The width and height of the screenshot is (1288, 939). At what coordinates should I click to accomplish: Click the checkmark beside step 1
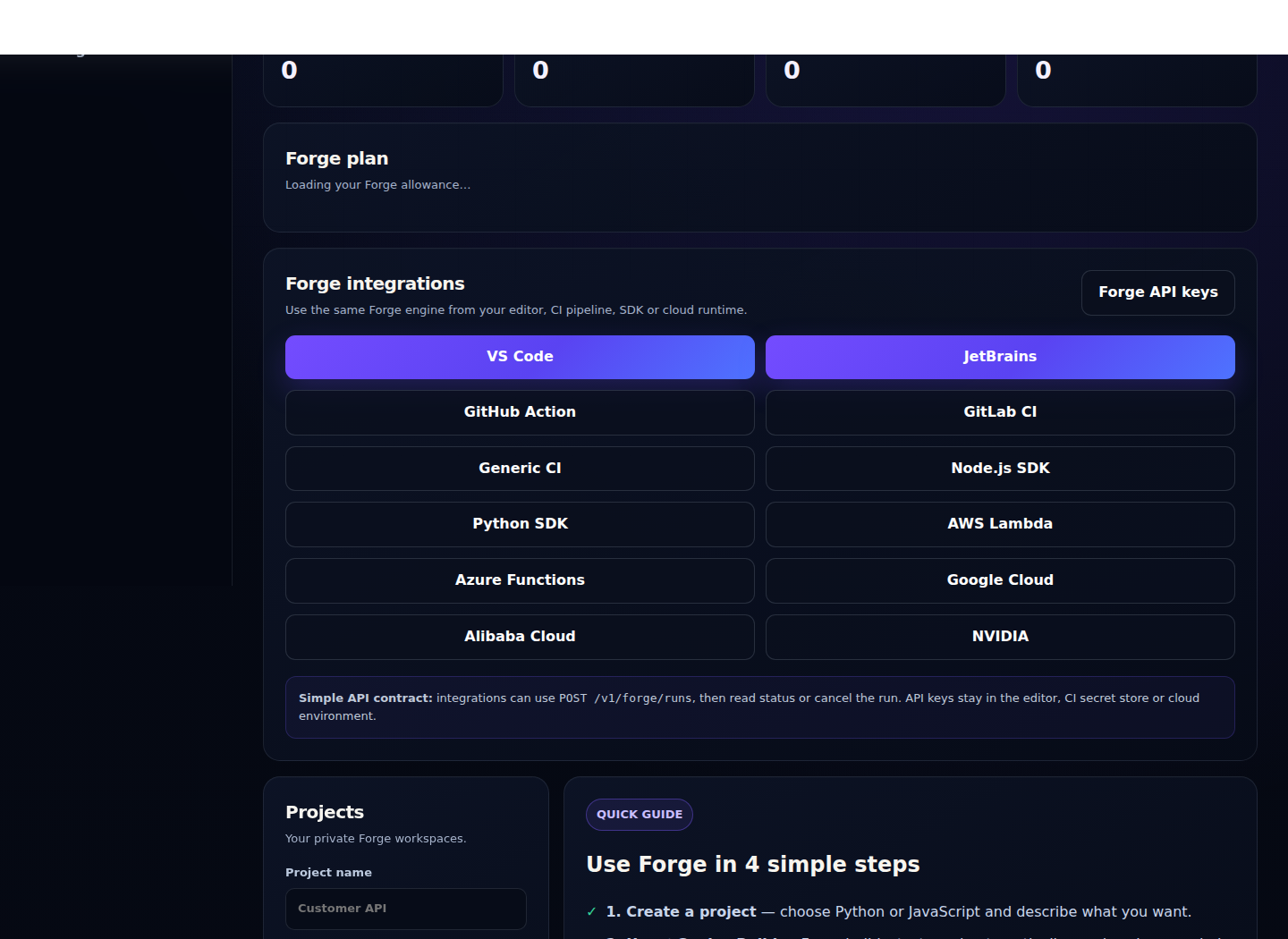click(591, 912)
